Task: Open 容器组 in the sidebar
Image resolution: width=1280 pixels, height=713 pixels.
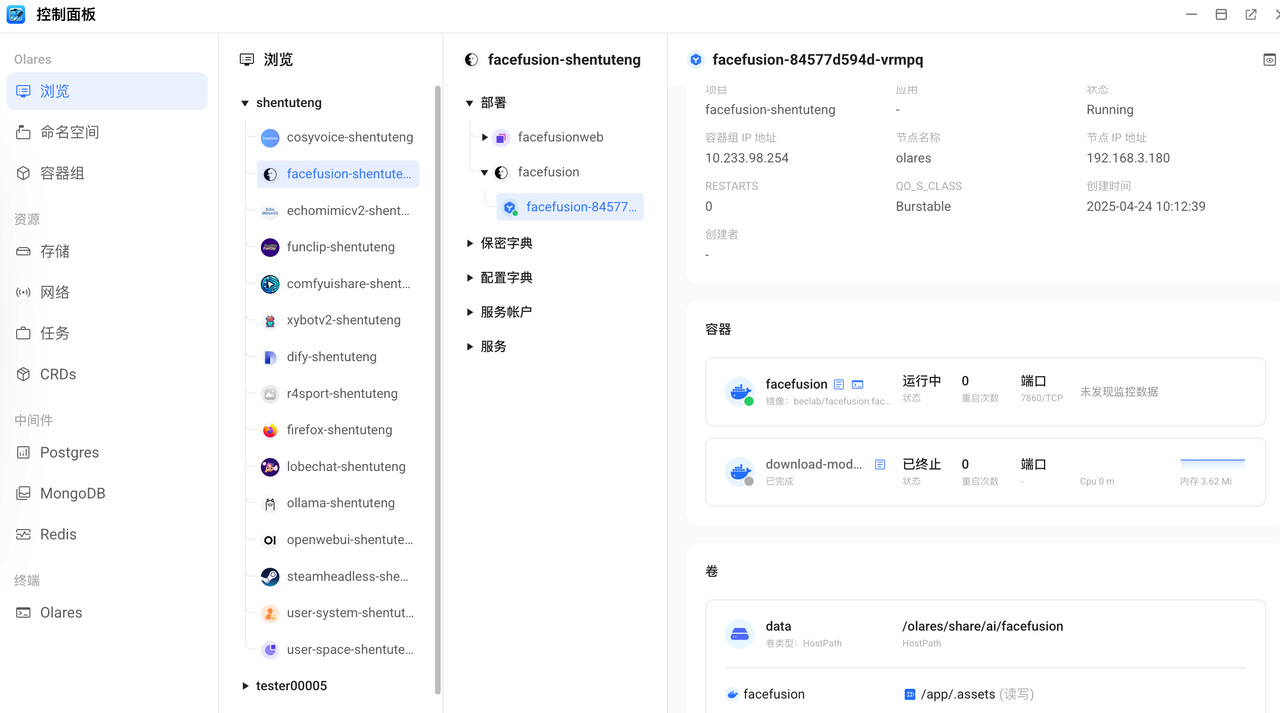Action: [62, 173]
